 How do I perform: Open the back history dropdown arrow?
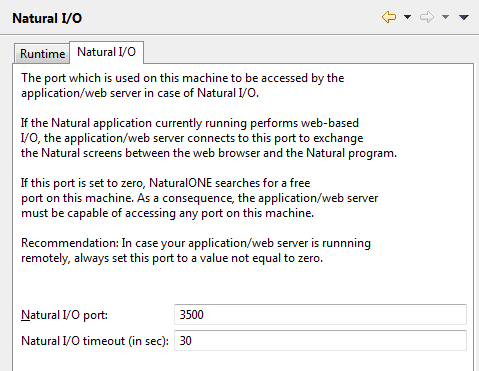pyautogui.click(x=407, y=17)
